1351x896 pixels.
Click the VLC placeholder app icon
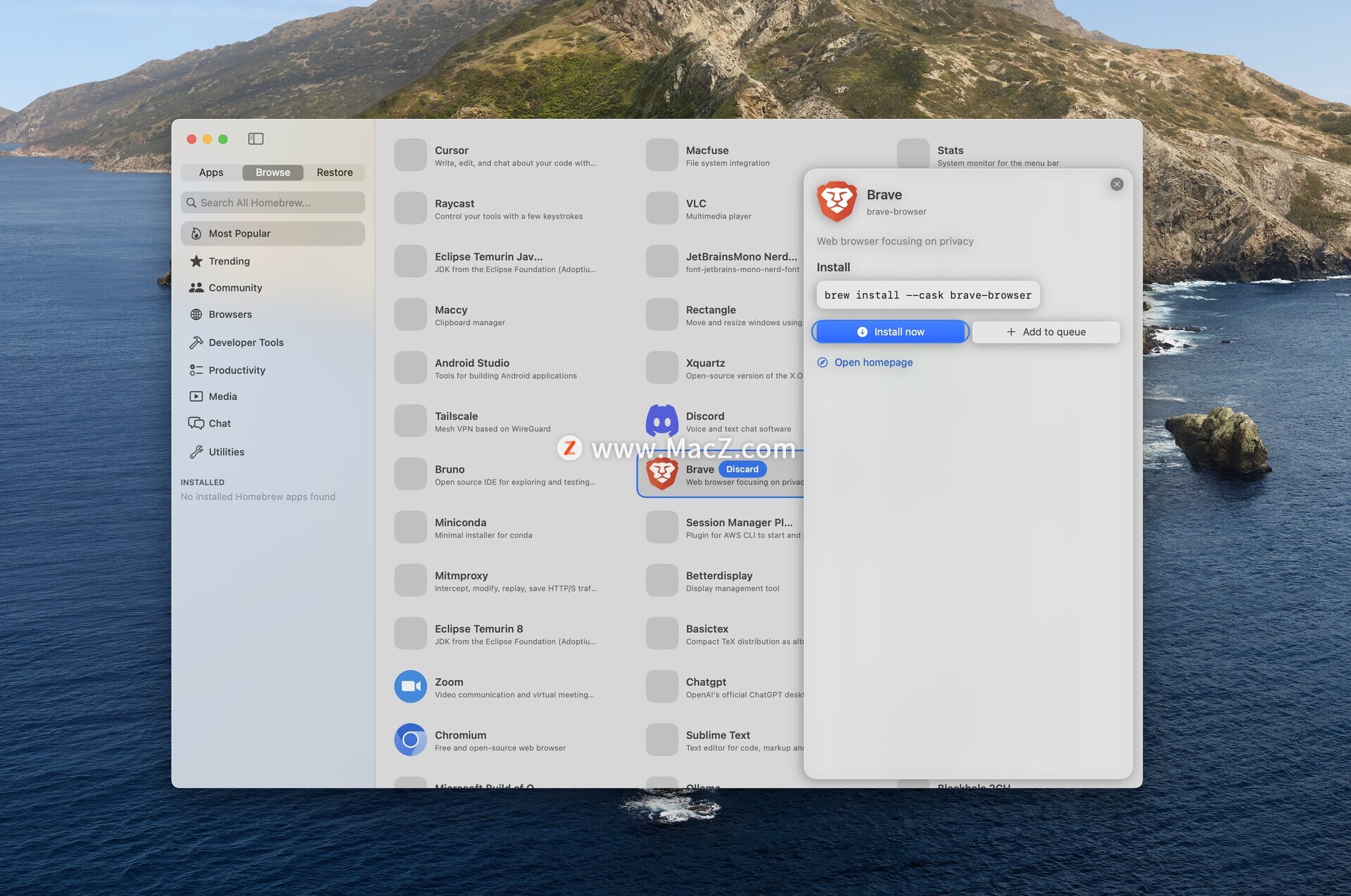click(x=662, y=208)
